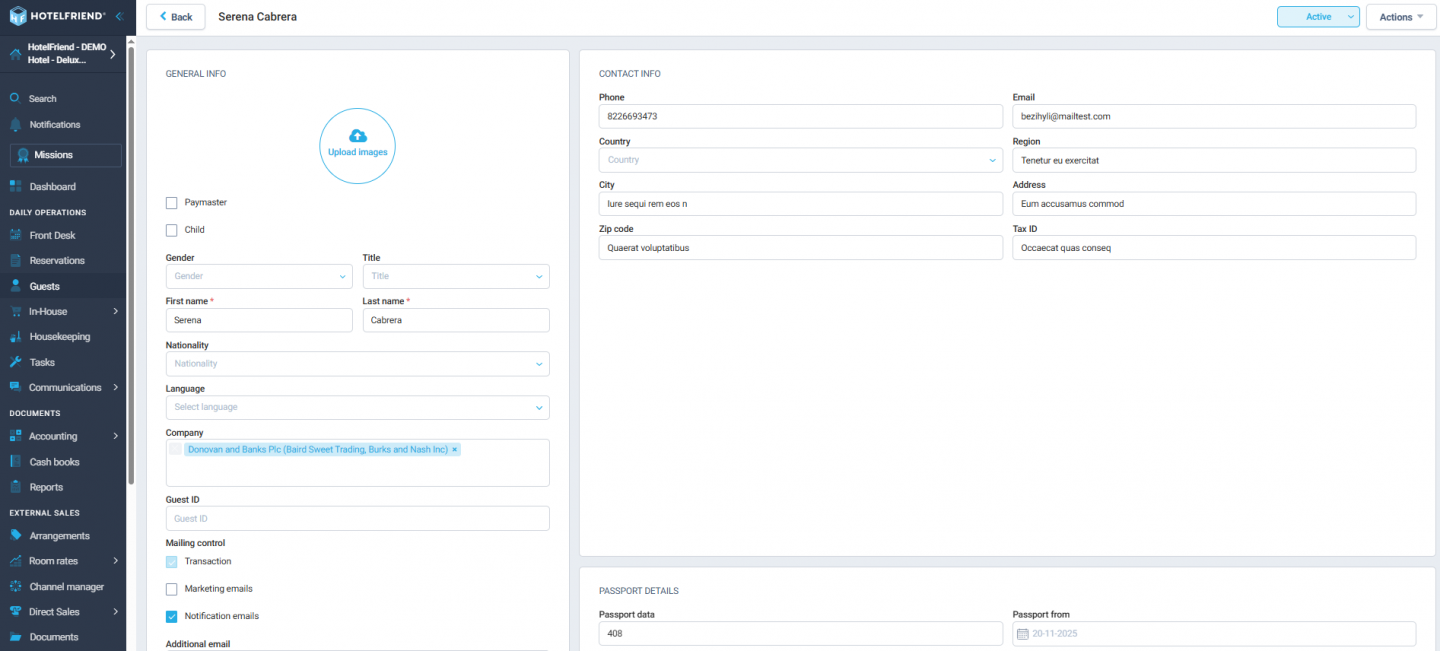
Task: Enable the Paymaster checkbox
Action: point(171,202)
